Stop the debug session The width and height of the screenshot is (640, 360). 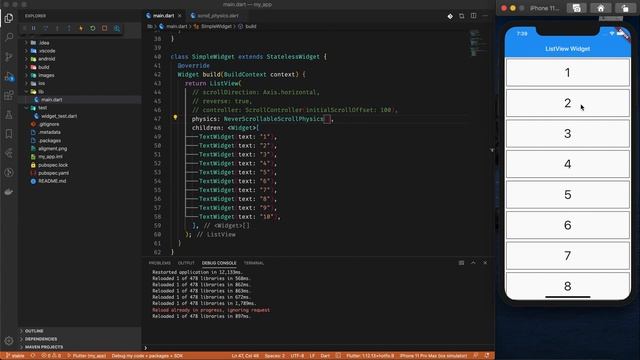[104, 28]
